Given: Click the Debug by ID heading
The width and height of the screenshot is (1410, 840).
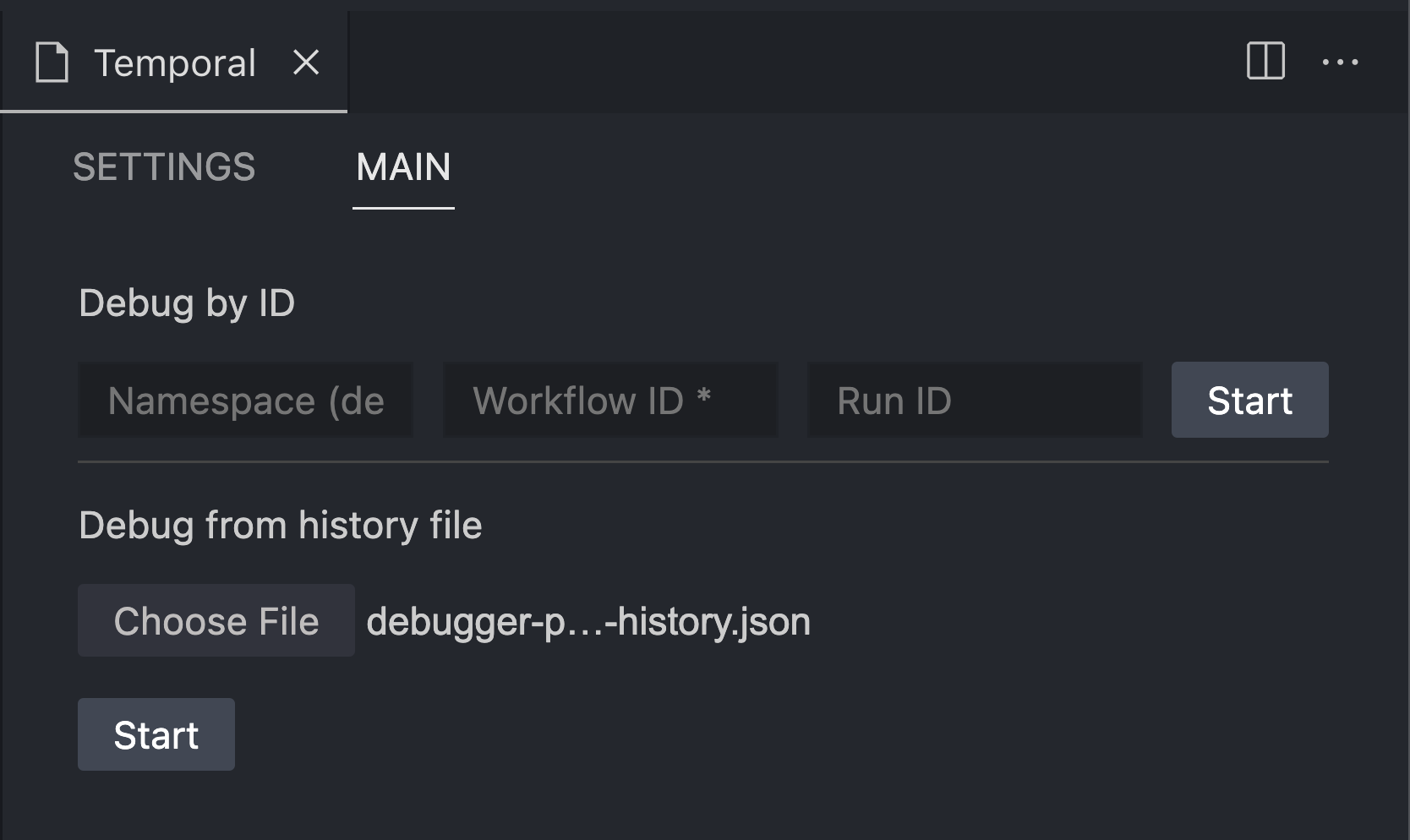Looking at the screenshot, I should click(x=187, y=303).
